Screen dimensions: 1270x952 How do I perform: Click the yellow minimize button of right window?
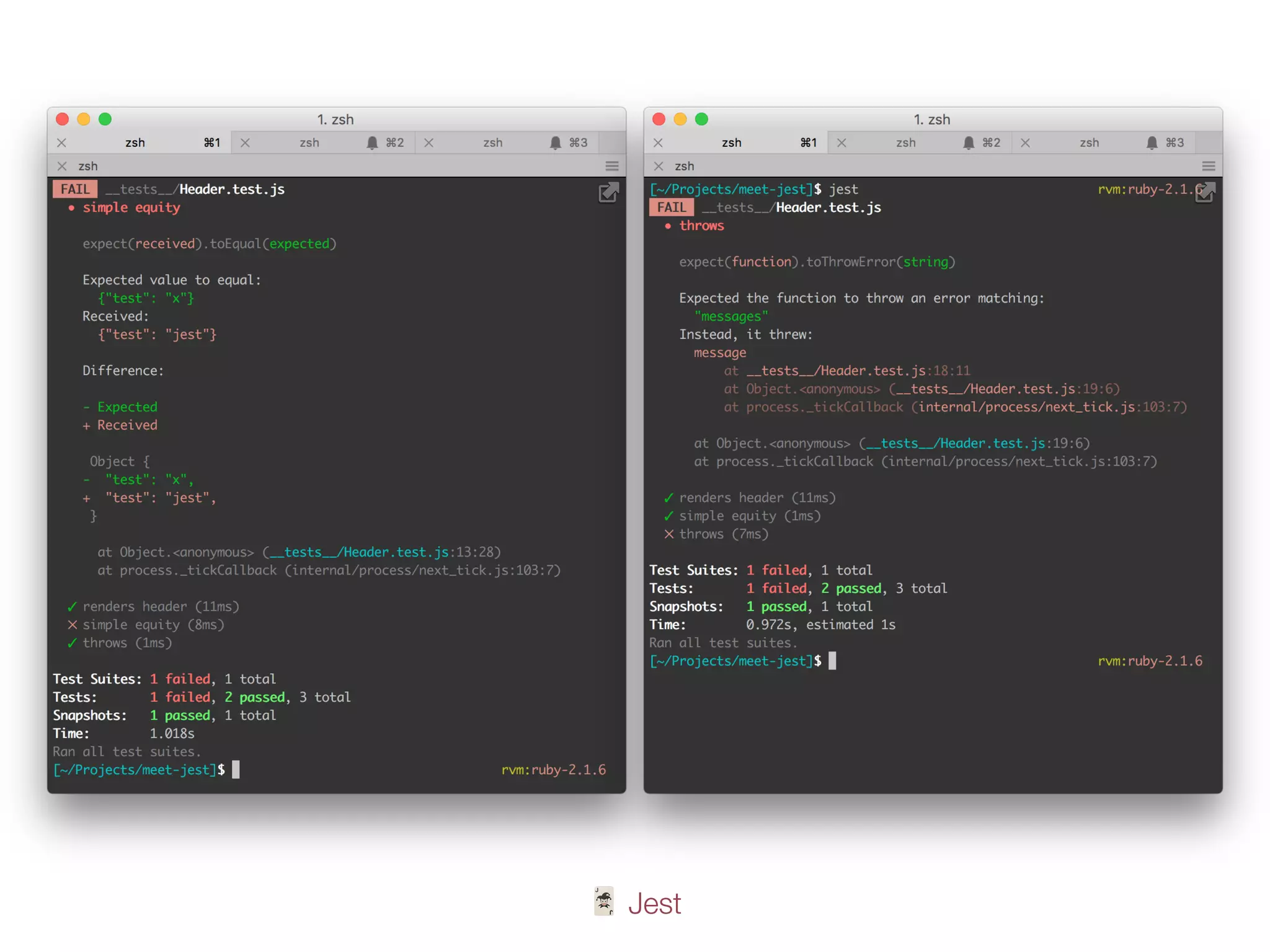pos(680,119)
